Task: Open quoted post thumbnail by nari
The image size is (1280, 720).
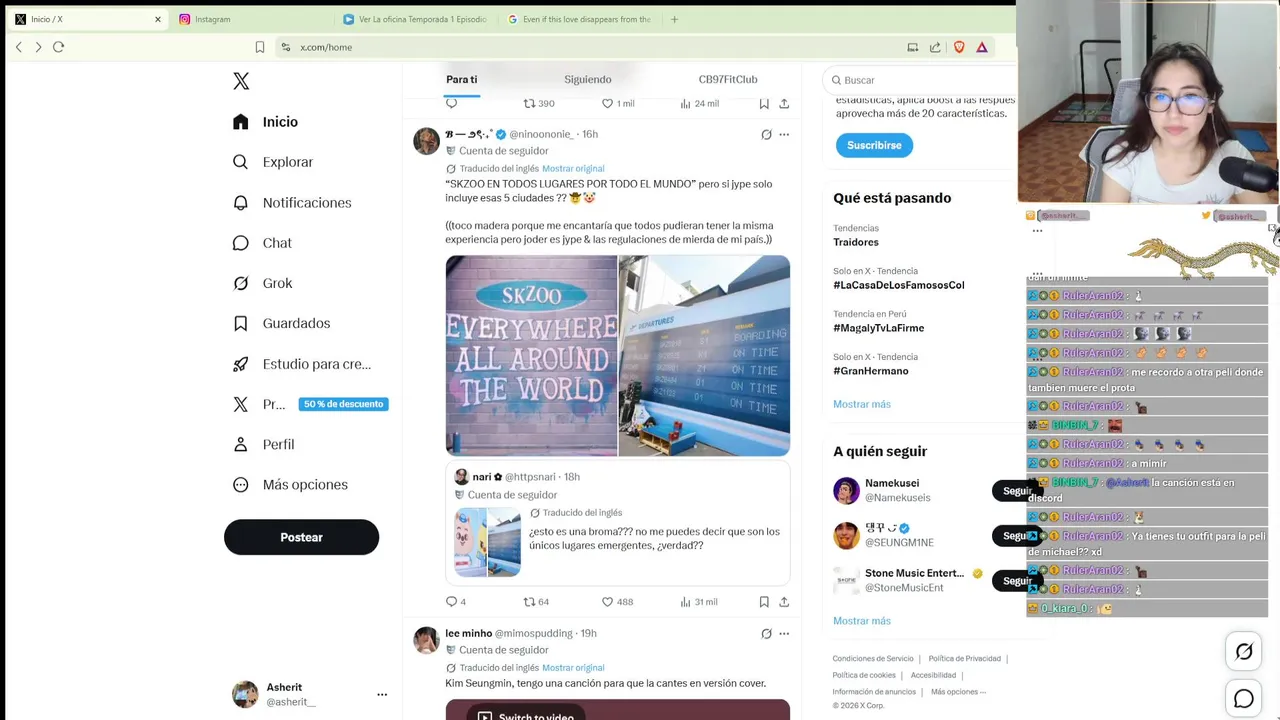Action: [488, 542]
